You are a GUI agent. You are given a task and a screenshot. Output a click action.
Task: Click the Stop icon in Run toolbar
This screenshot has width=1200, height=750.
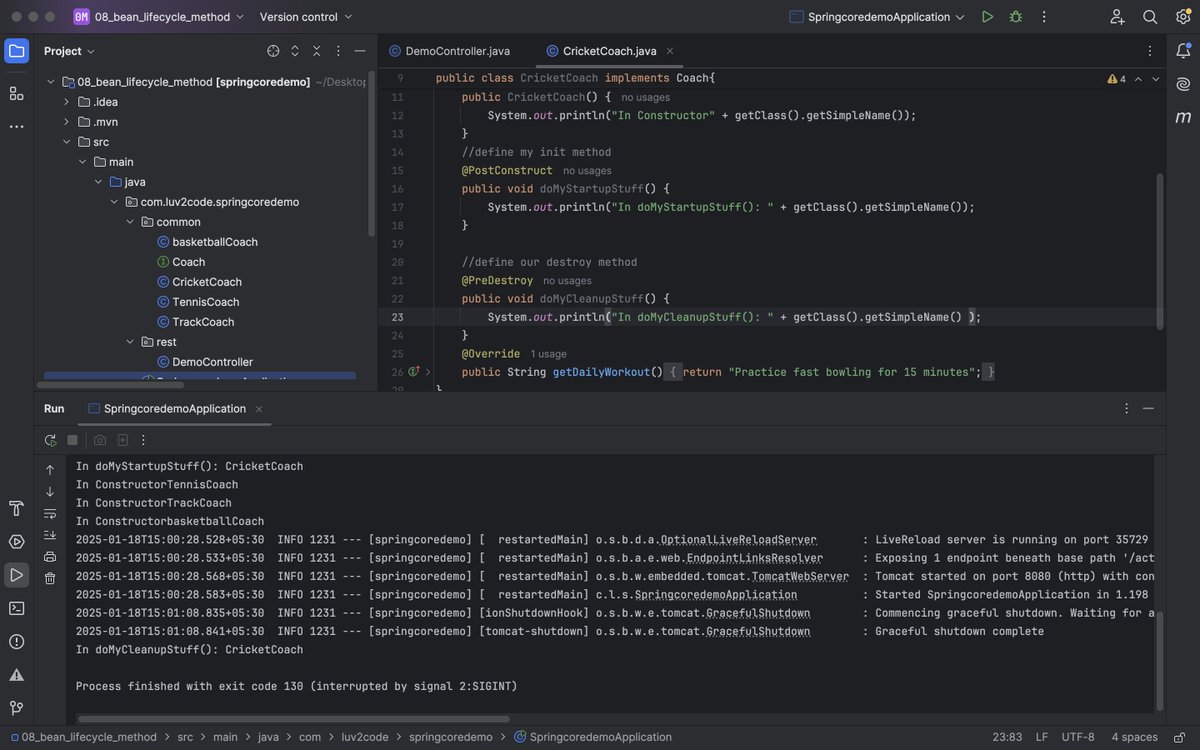(72, 440)
